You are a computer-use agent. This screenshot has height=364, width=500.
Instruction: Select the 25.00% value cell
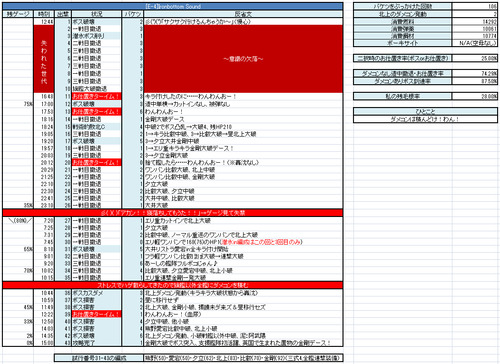(475, 58)
